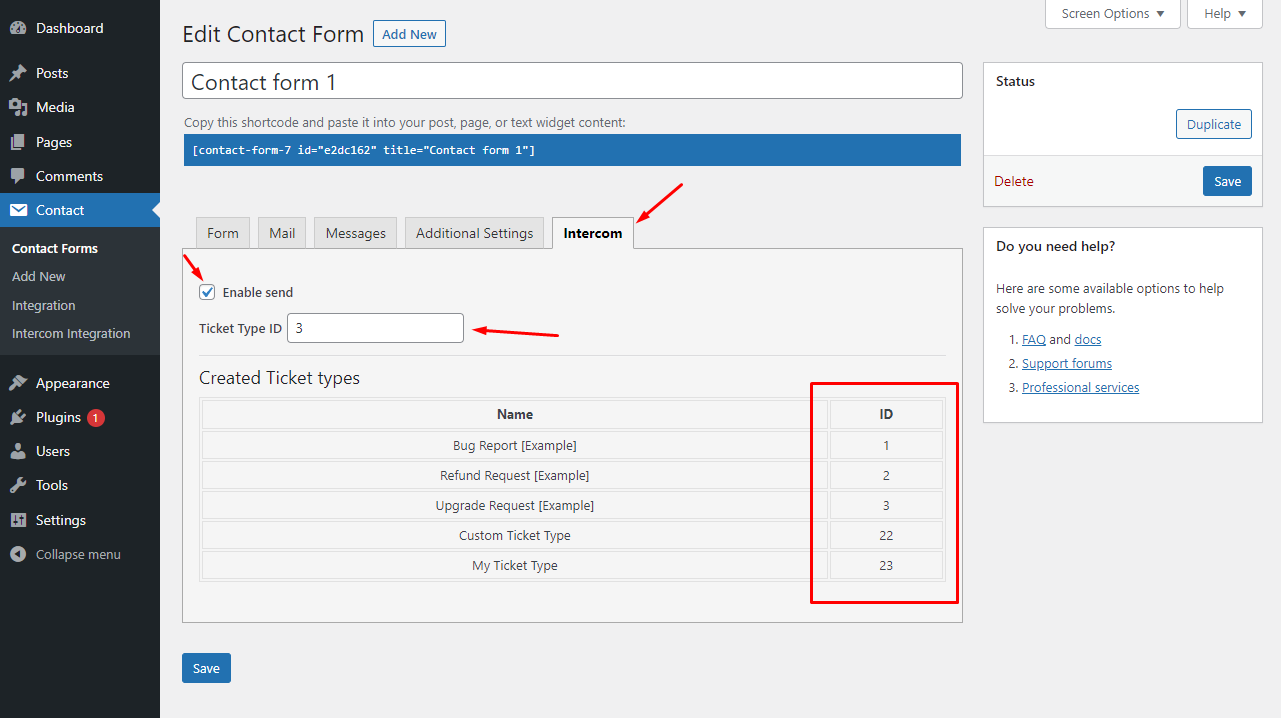Image resolution: width=1281 pixels, height=718 pixels.
Task: Click the Appearance paintbrush icon
Action: pos(18,383)
